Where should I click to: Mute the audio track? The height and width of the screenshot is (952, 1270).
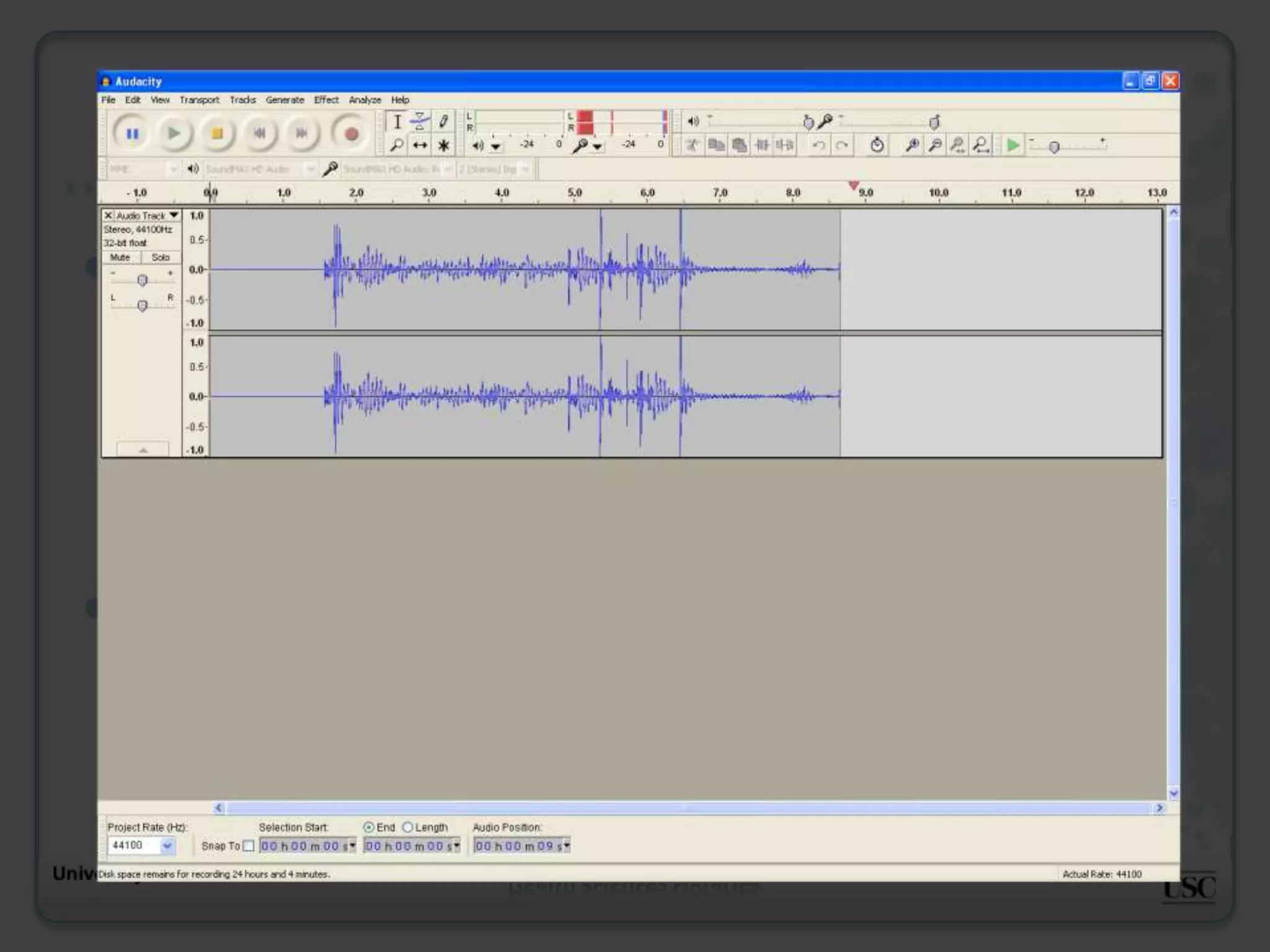pos(120,257)
